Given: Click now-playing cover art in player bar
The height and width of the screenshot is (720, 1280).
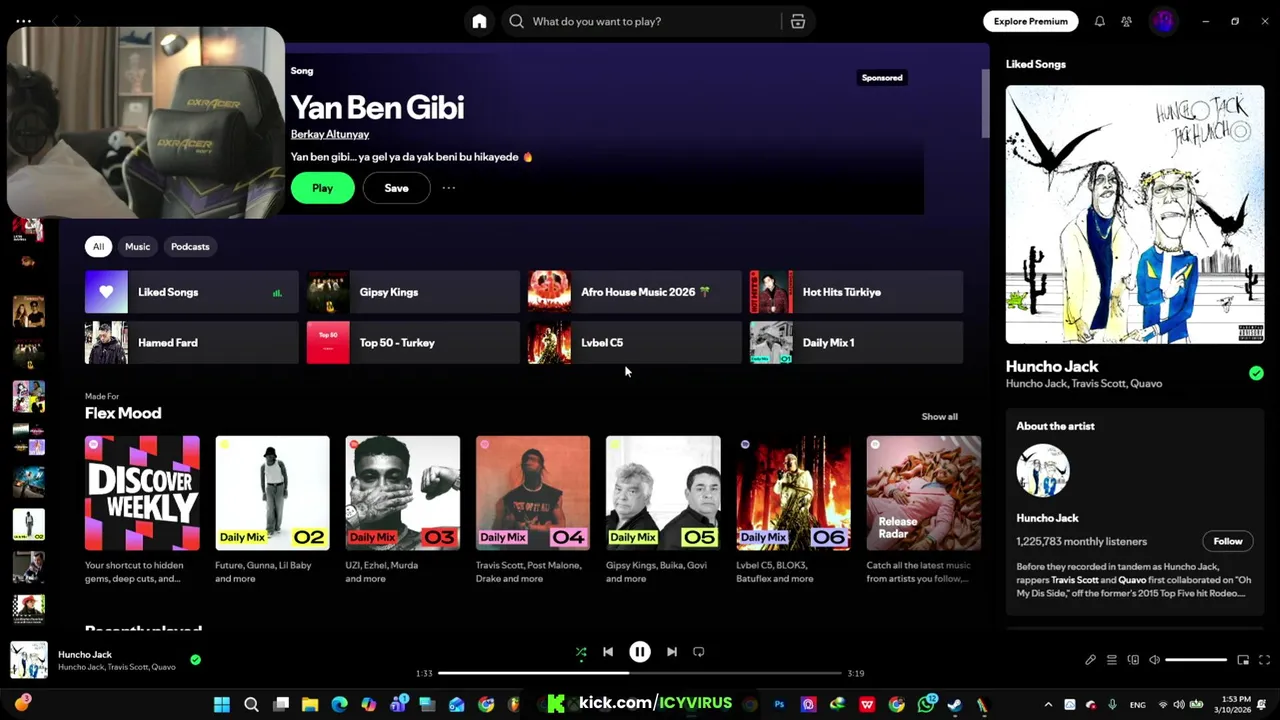Looking at the screenshot, I should (29, 660).
